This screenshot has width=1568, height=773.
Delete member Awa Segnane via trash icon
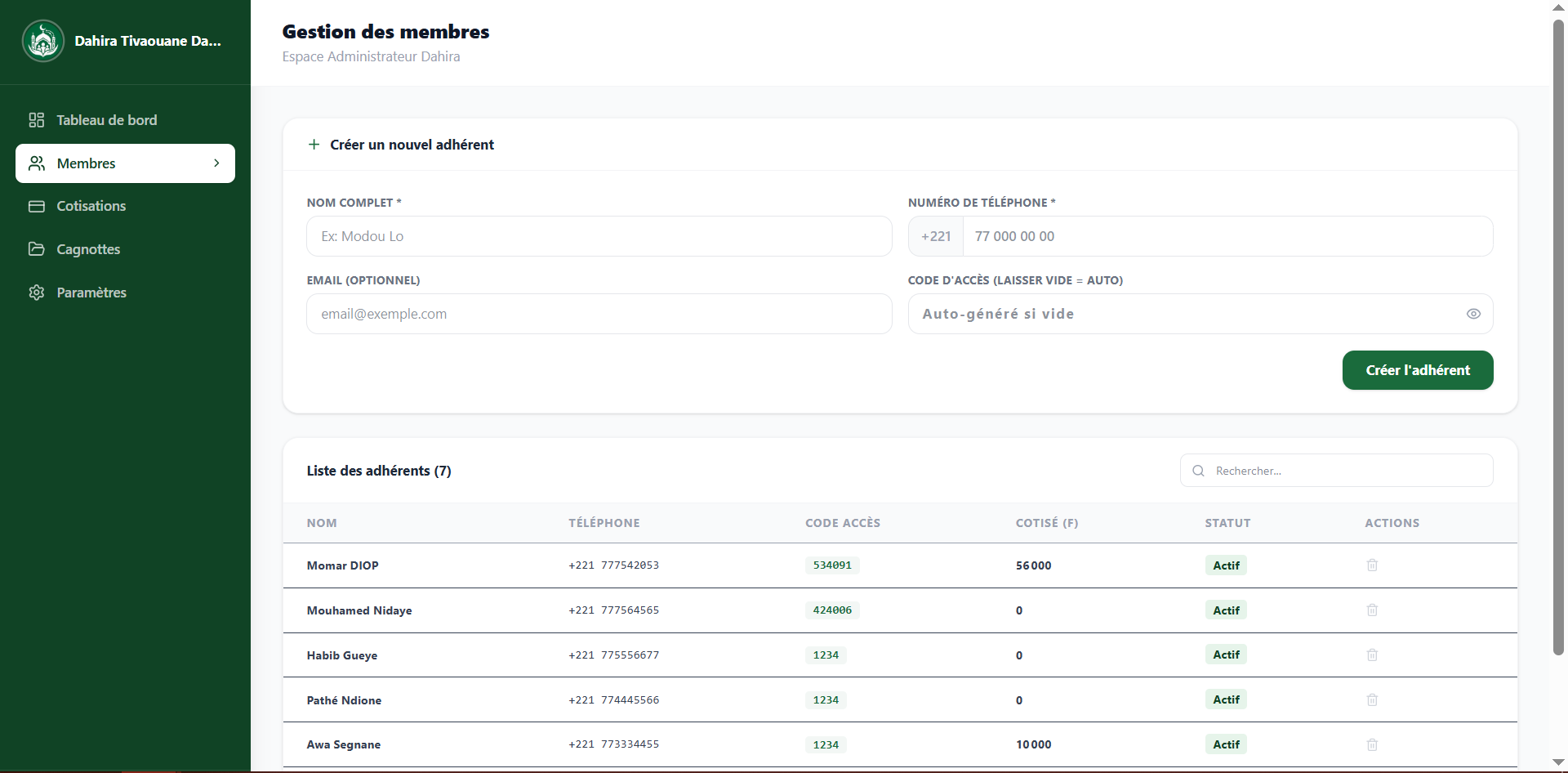[1372, 744]
